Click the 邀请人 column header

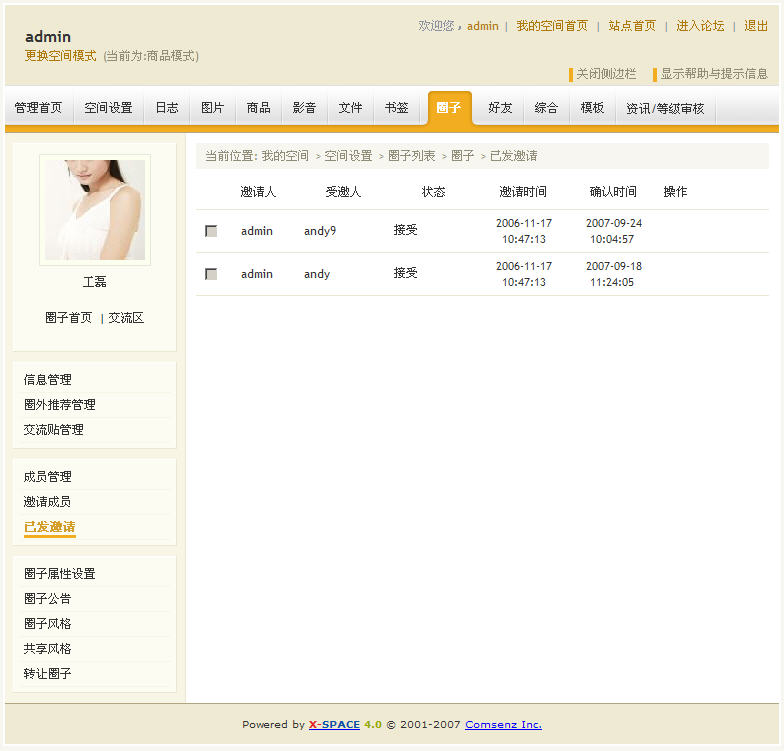[x=258, y=192]
